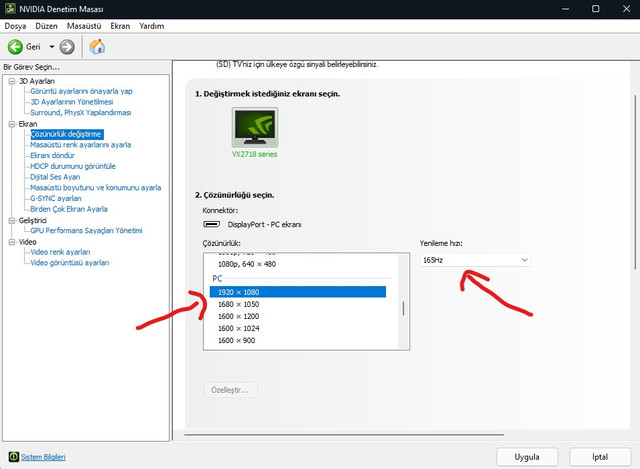
Task: Open the Sistem Bilgileri link
Action: click(x=43, y=457)
